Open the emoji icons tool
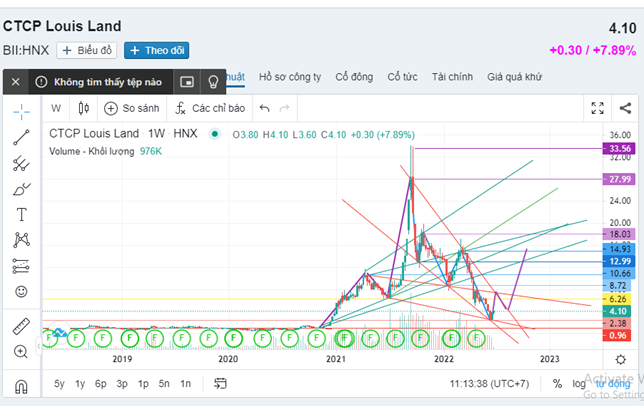 21,292
